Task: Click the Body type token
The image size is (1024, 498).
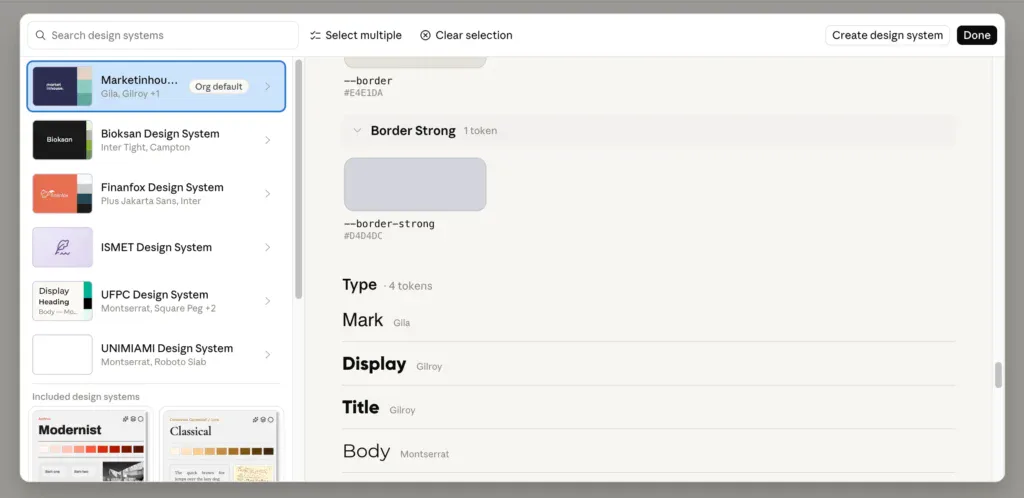Action: [x=366, y=451]
